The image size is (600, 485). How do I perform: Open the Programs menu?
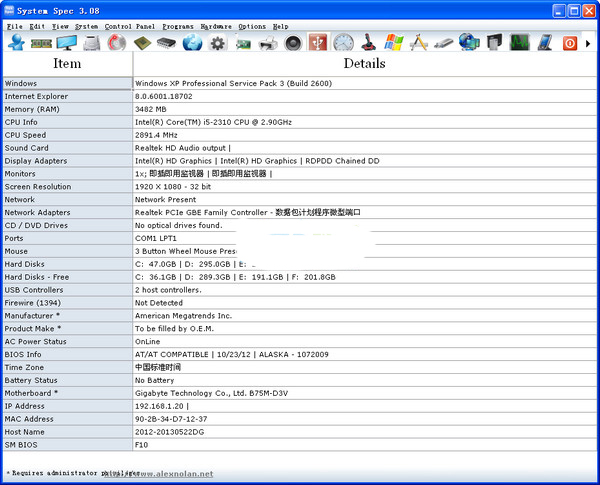point(178,26)
